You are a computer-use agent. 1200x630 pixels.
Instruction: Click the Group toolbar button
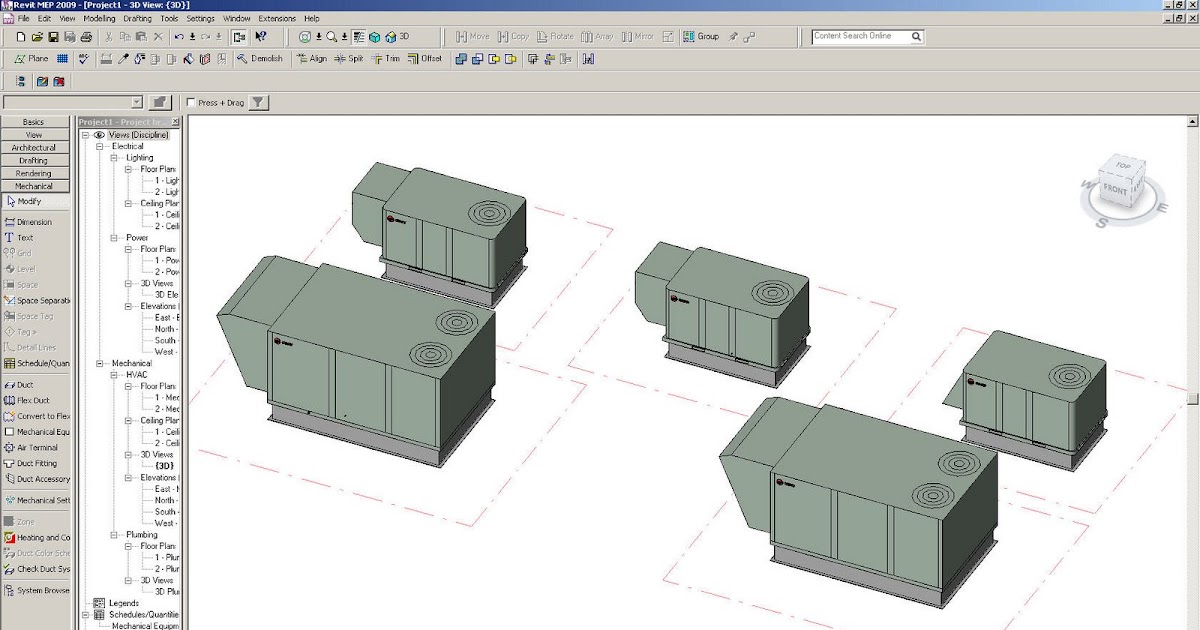coord(701,37)
